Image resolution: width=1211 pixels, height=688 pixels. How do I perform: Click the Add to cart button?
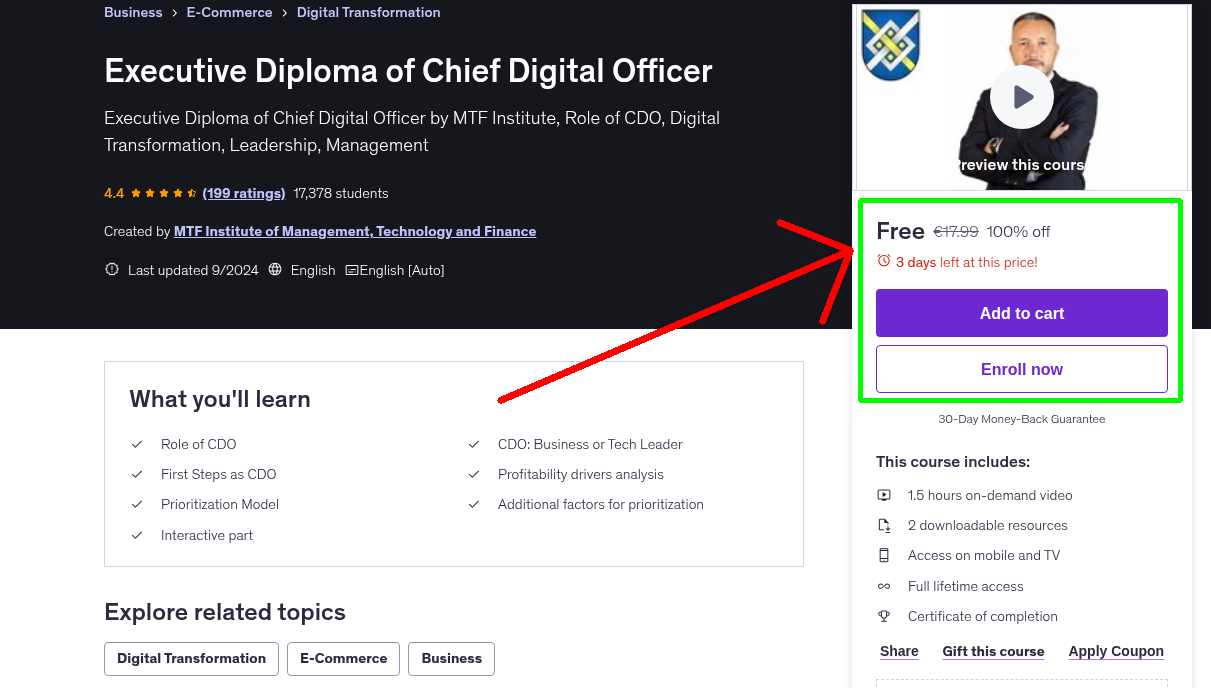click(x=1021, y=313)
